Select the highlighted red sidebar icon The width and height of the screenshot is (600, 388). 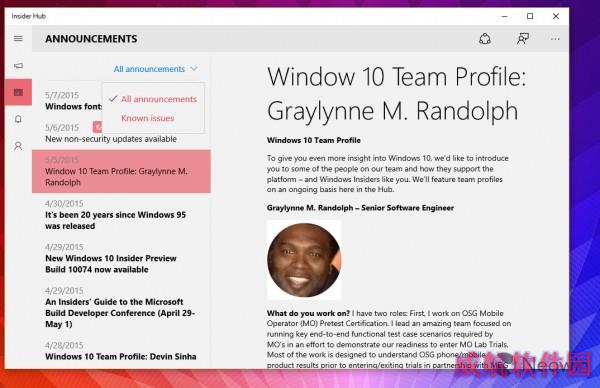pos(18,92)
